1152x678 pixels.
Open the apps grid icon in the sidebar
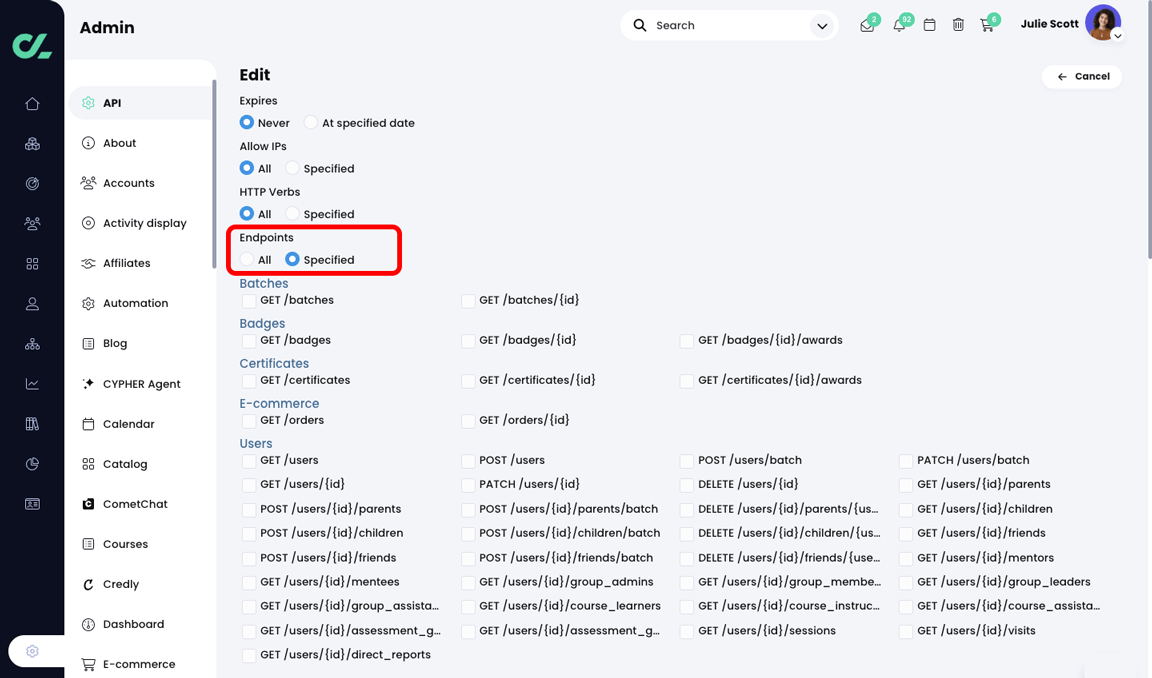pos(32,263)
